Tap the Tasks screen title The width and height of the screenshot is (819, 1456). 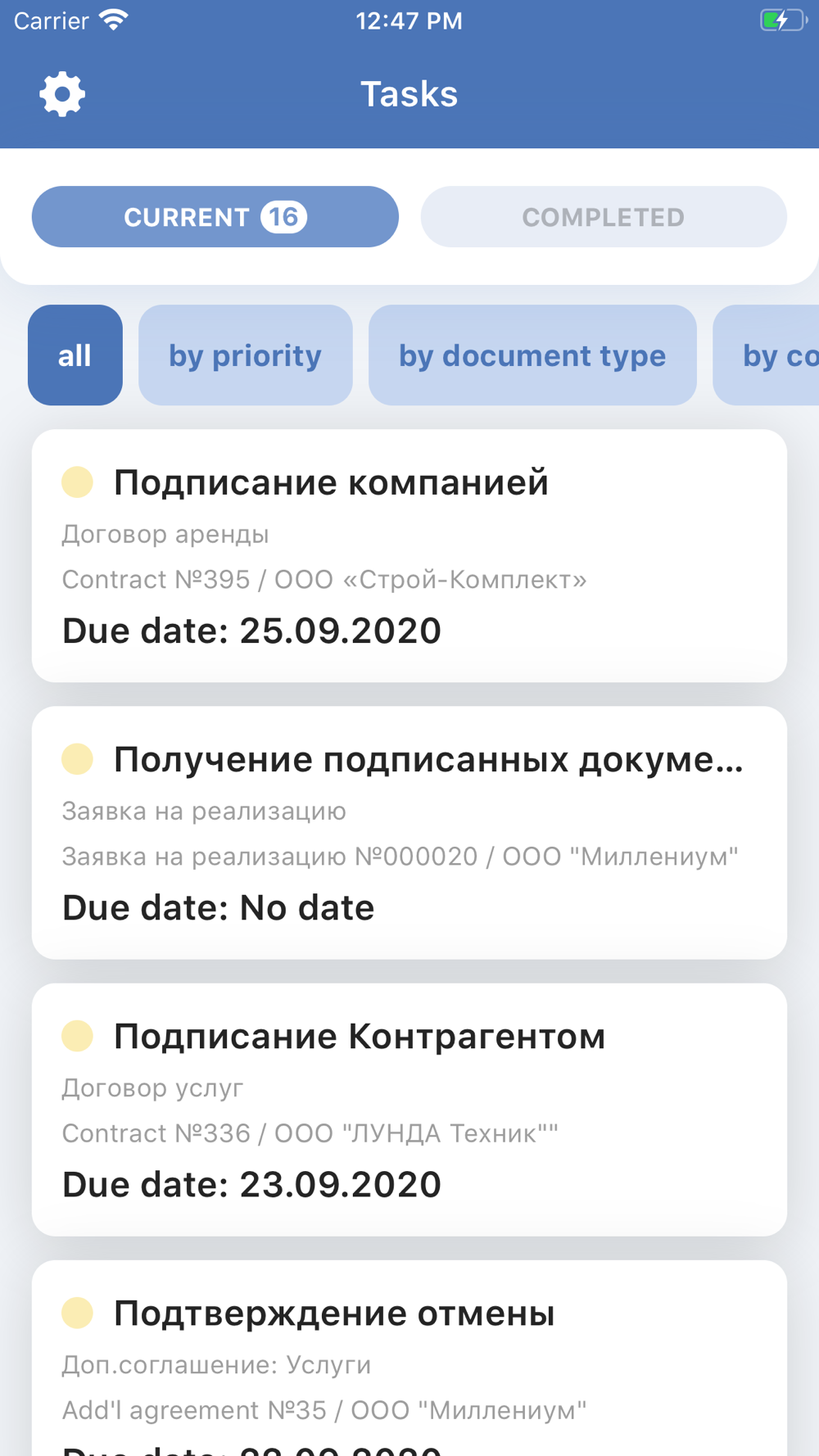409,94
